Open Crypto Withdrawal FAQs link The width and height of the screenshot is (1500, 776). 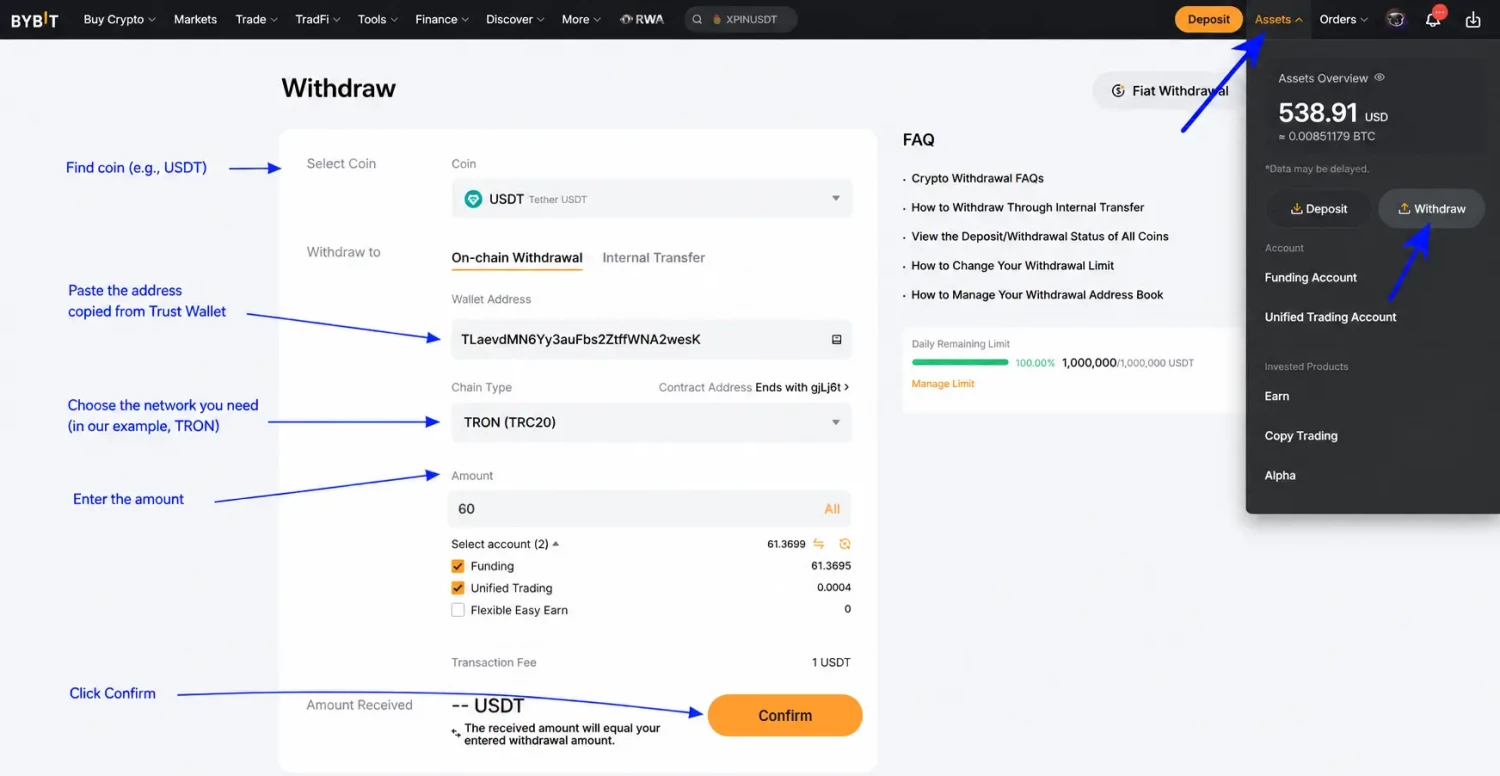(977, 179)
